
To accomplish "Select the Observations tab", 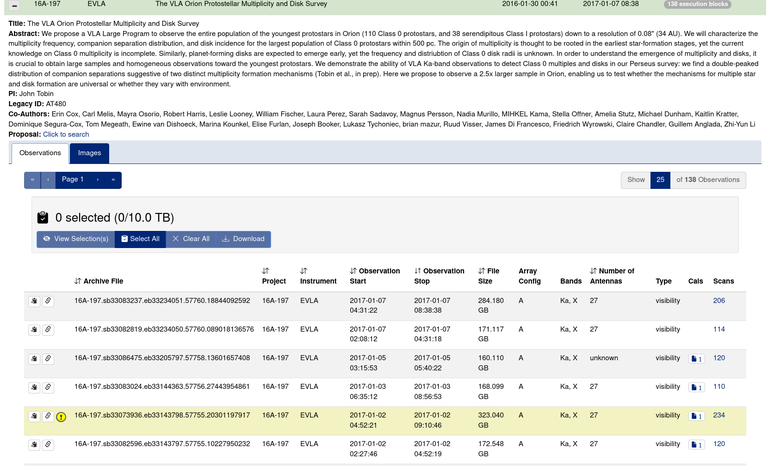I will click(40, 153).
